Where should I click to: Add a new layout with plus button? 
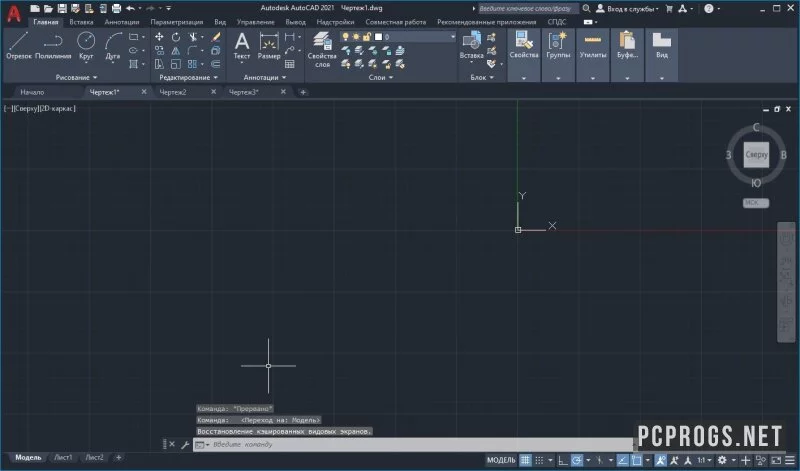[118, 457]
